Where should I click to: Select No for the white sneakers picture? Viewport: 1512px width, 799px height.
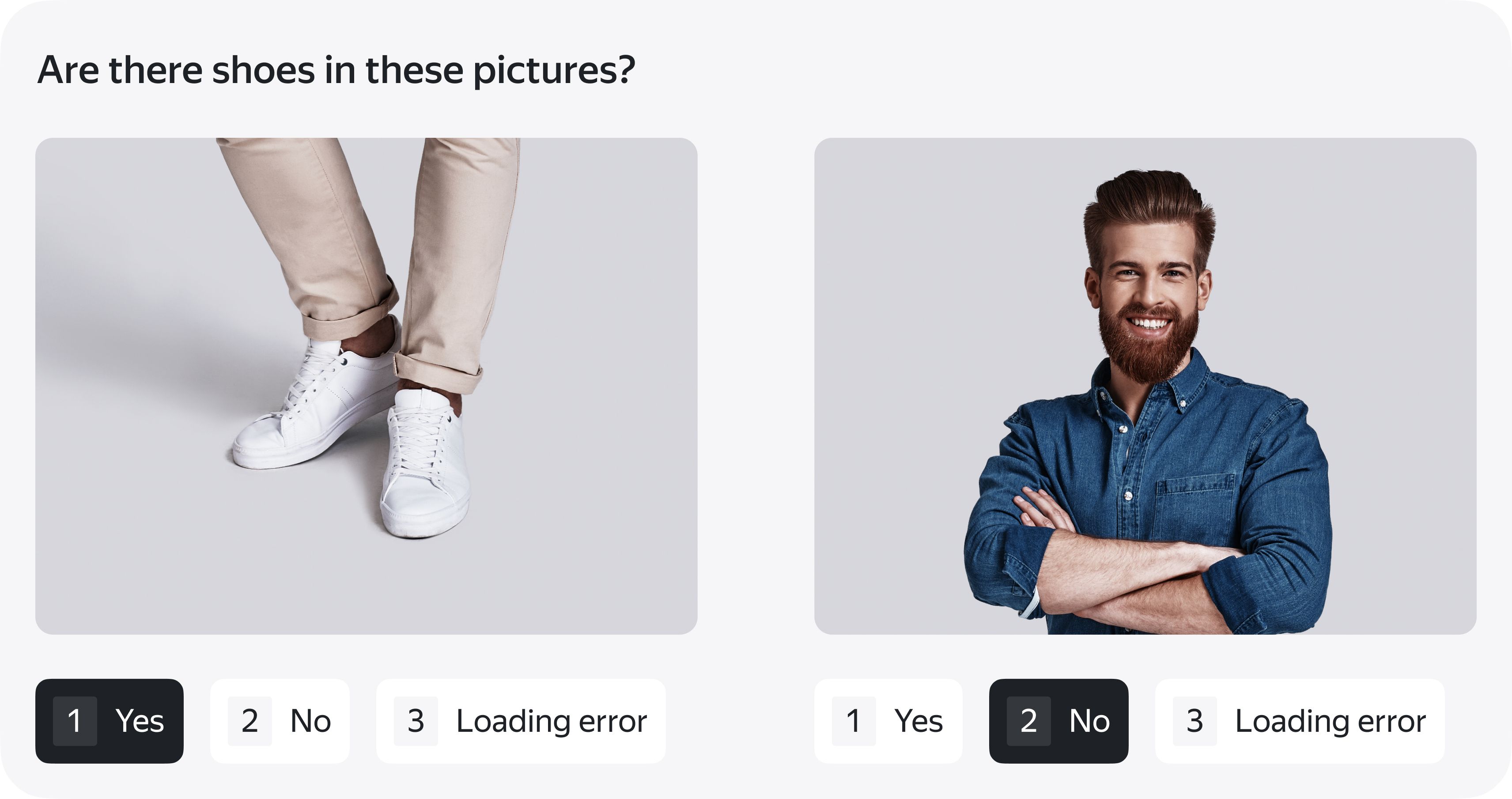[280, 721]
